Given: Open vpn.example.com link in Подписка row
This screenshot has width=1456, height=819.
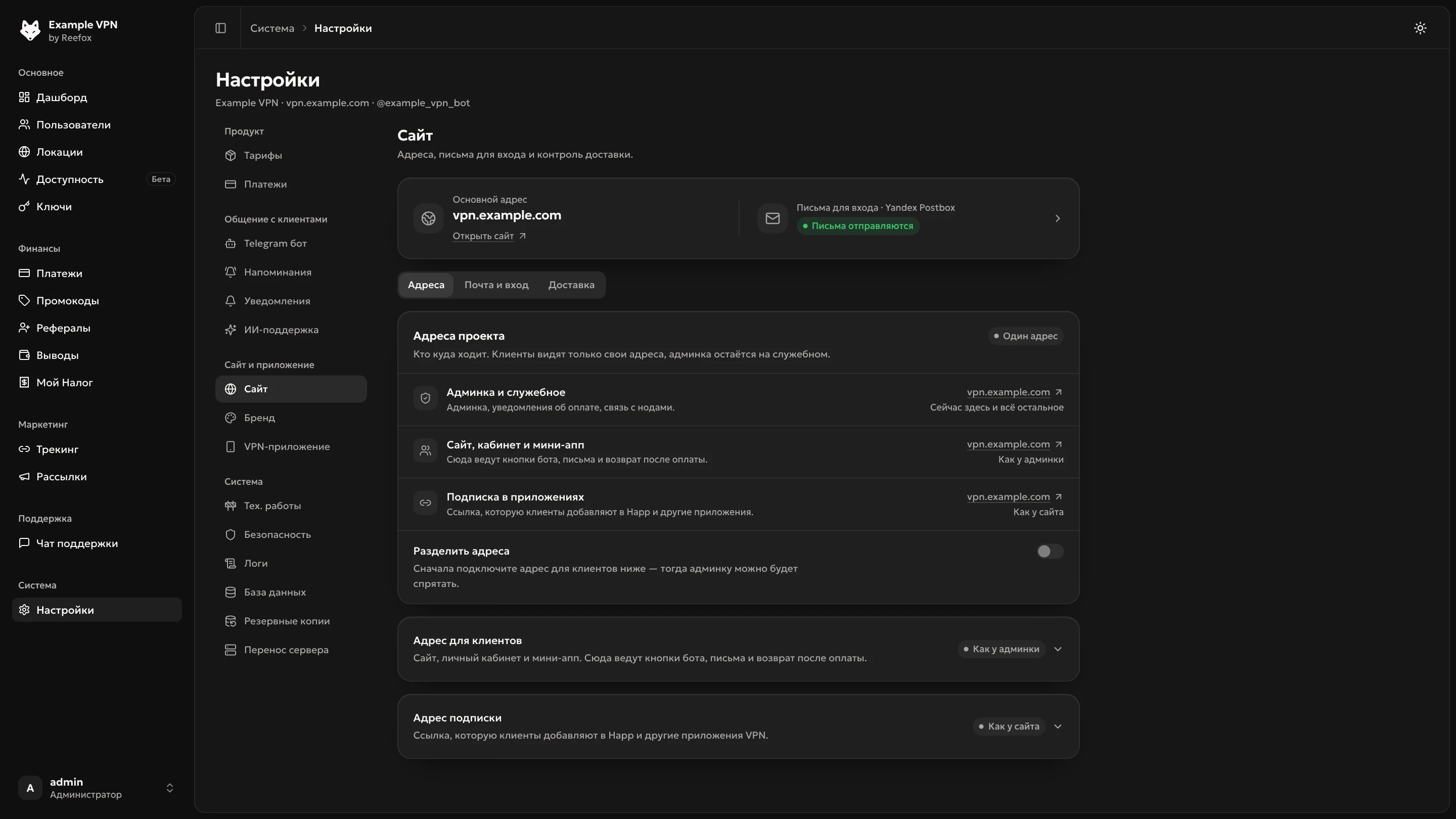Looking at the screenshot, I should [1014, 497].
